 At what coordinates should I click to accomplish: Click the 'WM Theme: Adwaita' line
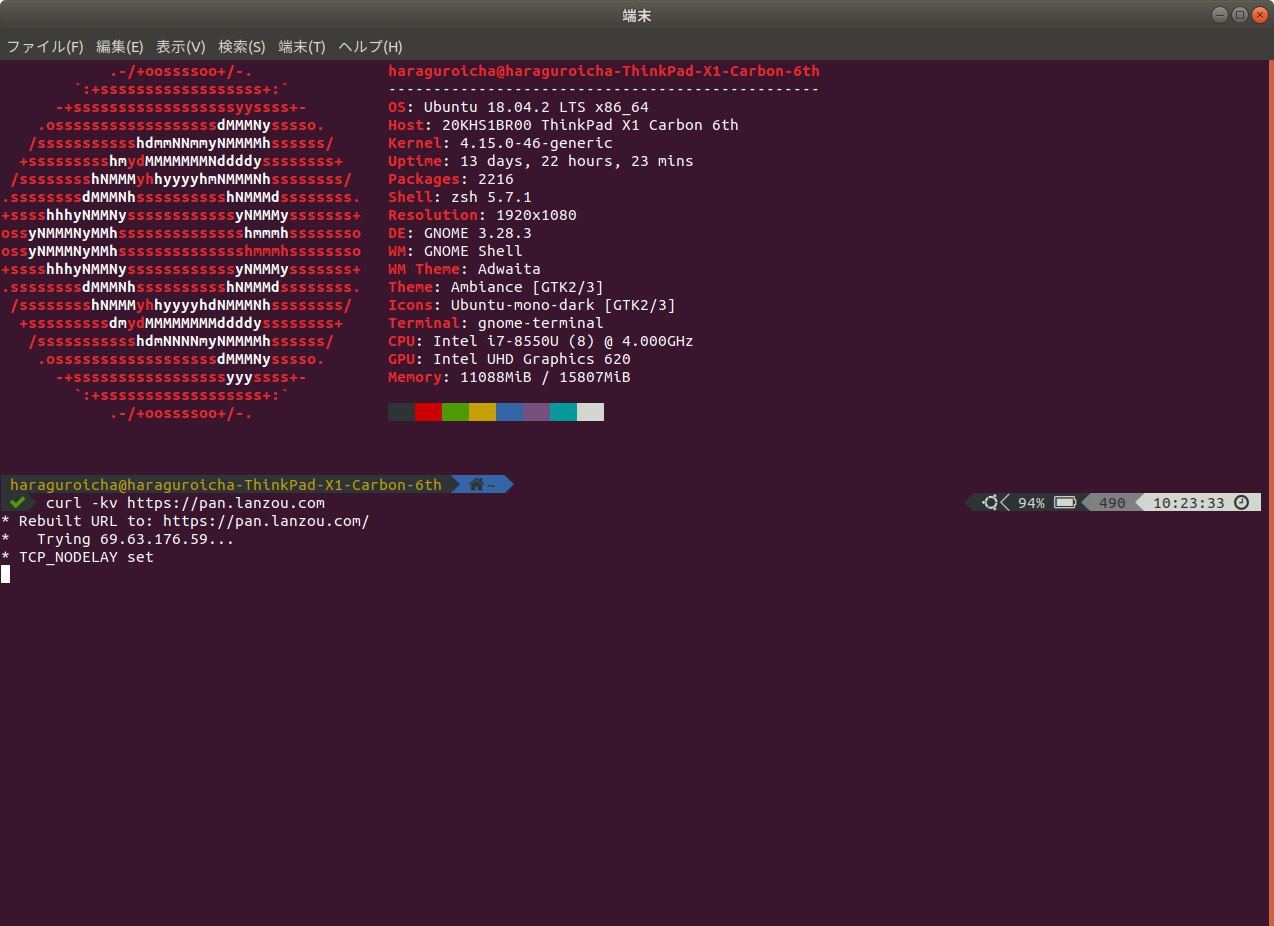coord(464,269)
